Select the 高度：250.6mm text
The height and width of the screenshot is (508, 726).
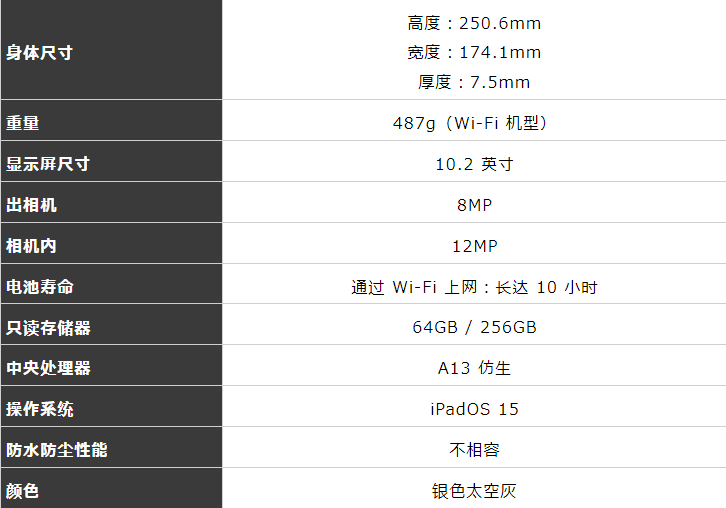click(474, 23)
